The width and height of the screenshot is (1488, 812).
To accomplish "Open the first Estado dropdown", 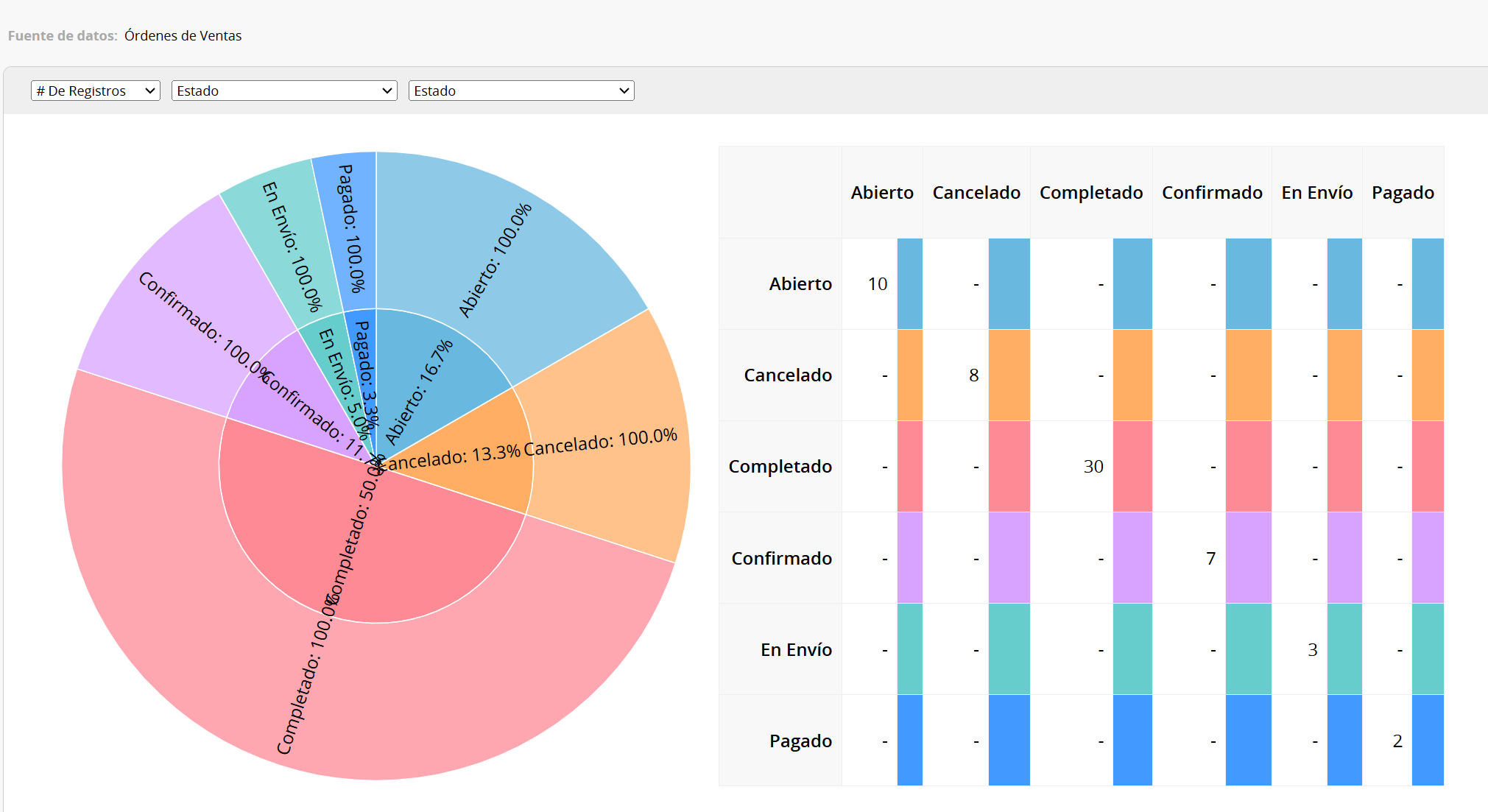I will 284,91.
